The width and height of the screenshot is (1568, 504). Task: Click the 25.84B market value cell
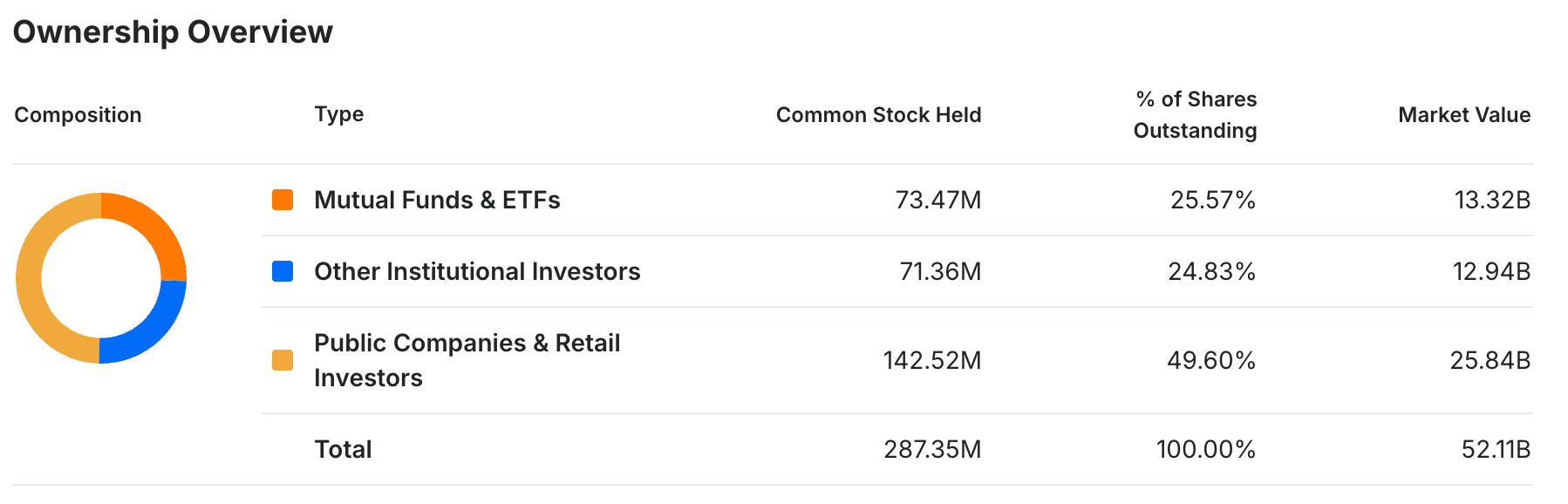click(x=1490, y=361)
